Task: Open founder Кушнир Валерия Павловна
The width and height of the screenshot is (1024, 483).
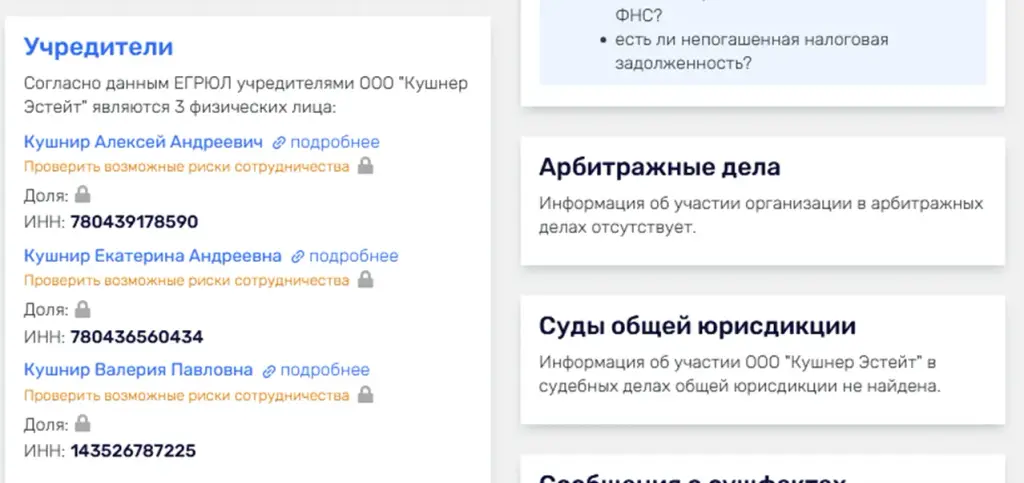Action: (x=138, y=370)
